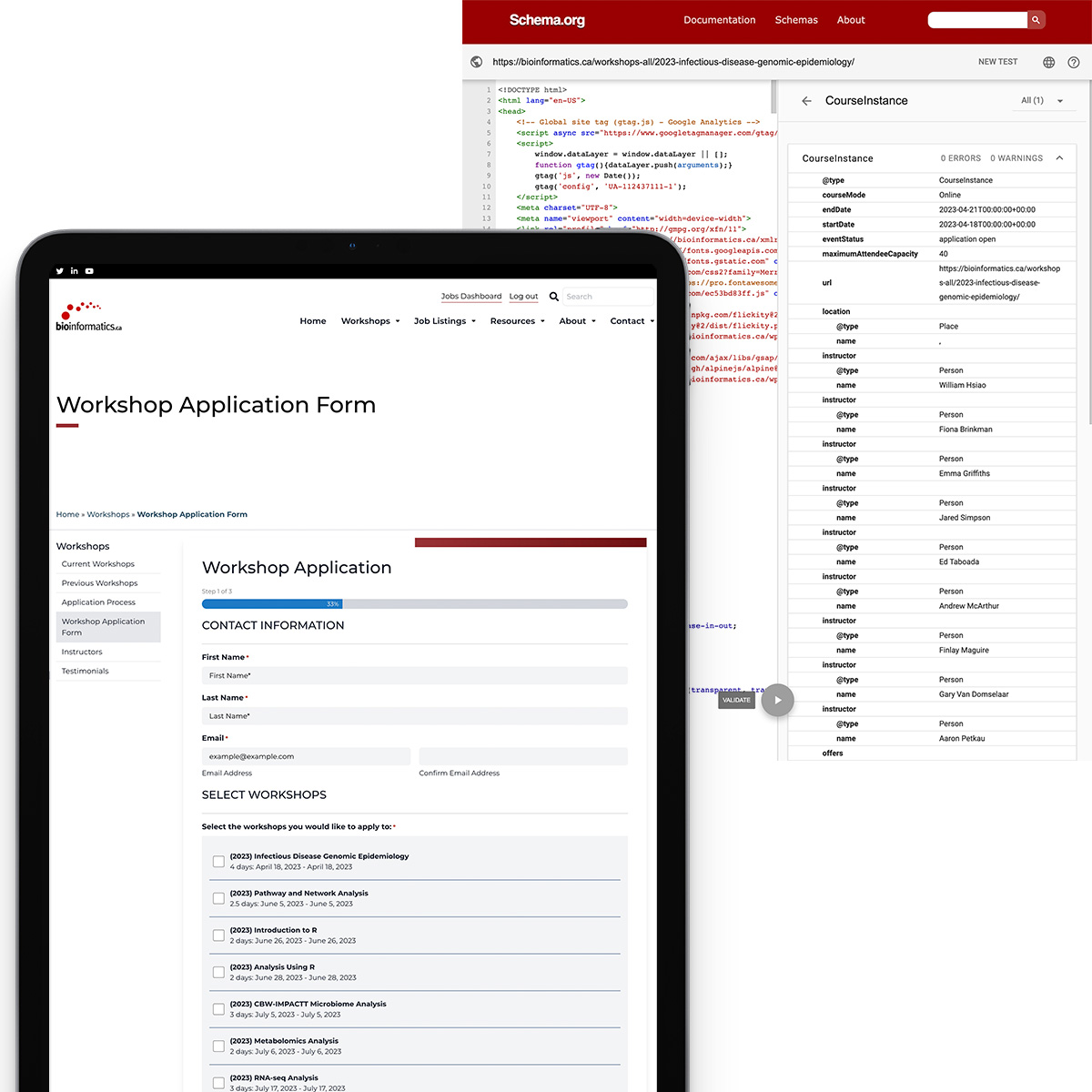Click into the First Name field
Screen dimensions: 1092x1092
tap(414, 675)
